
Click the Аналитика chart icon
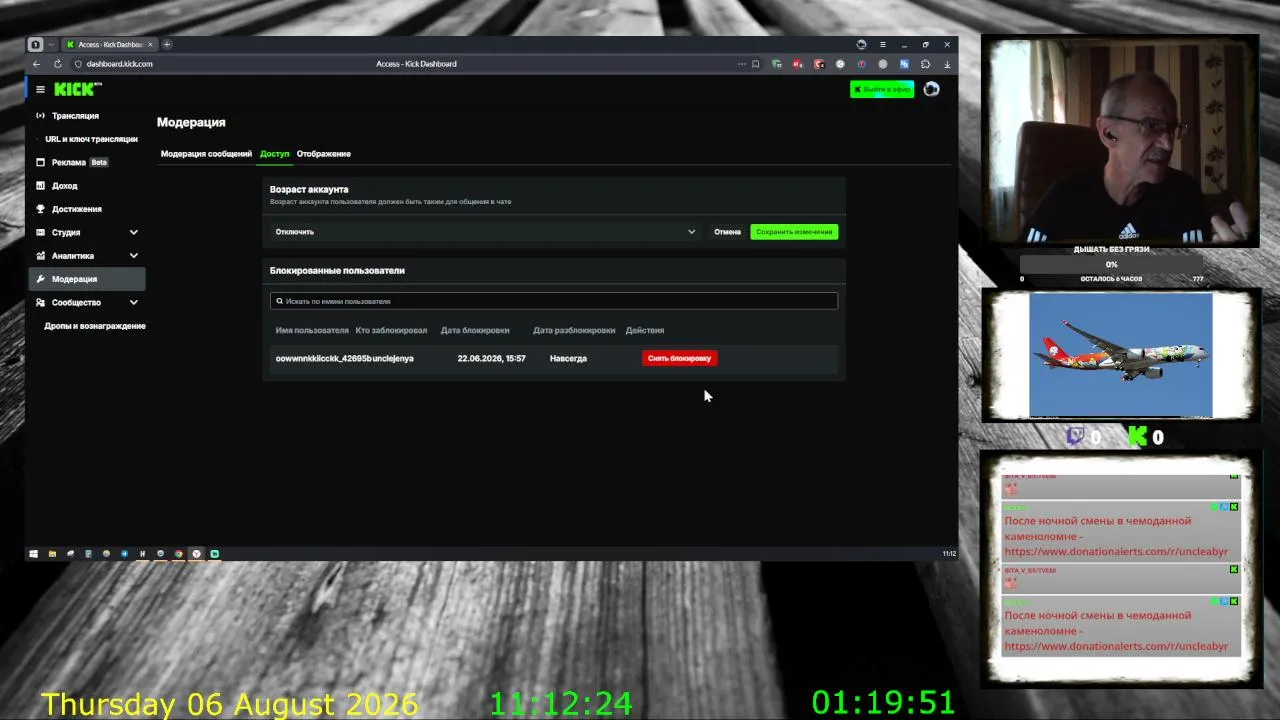(x=40, y=256)
